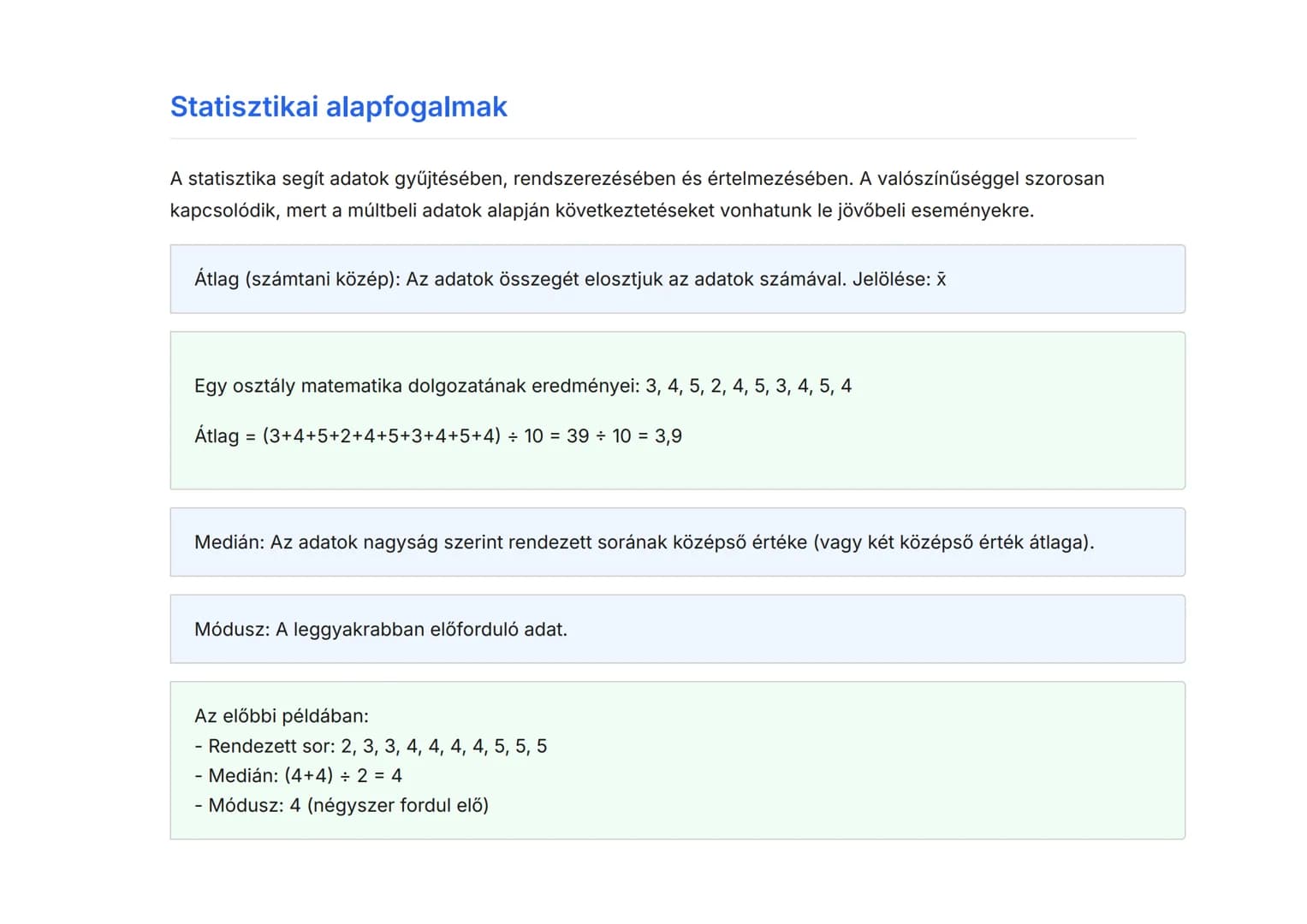1307x924 pixels.
Task: Click the "Módusz:" label in the definition box
Action: tap(231, 630)
